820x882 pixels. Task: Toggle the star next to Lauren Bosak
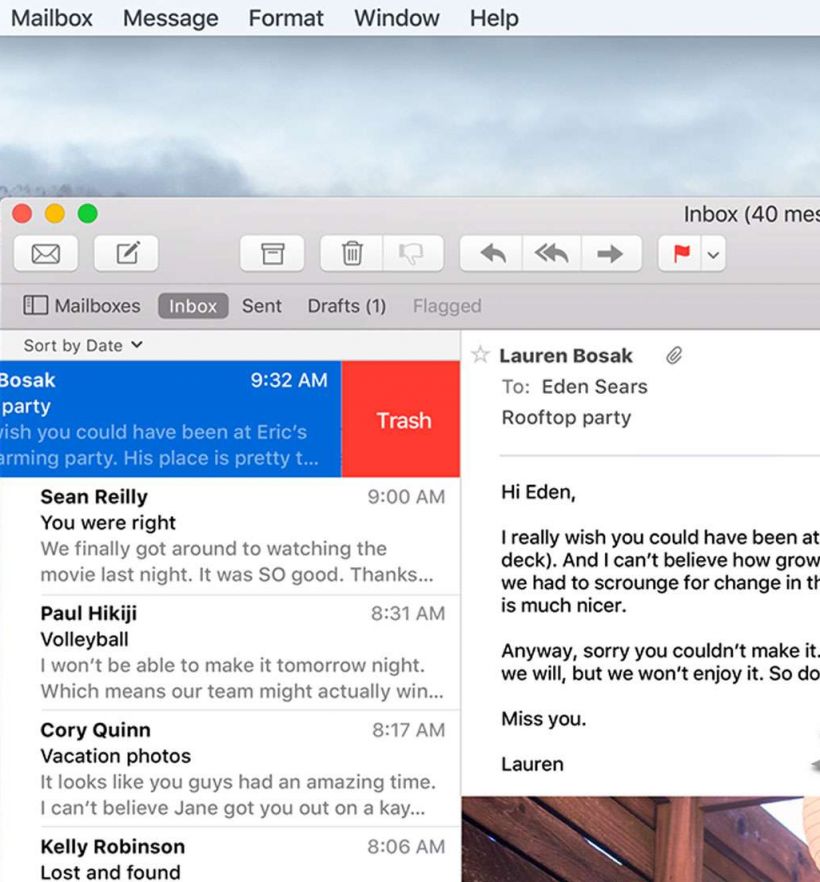click(480, 355)
